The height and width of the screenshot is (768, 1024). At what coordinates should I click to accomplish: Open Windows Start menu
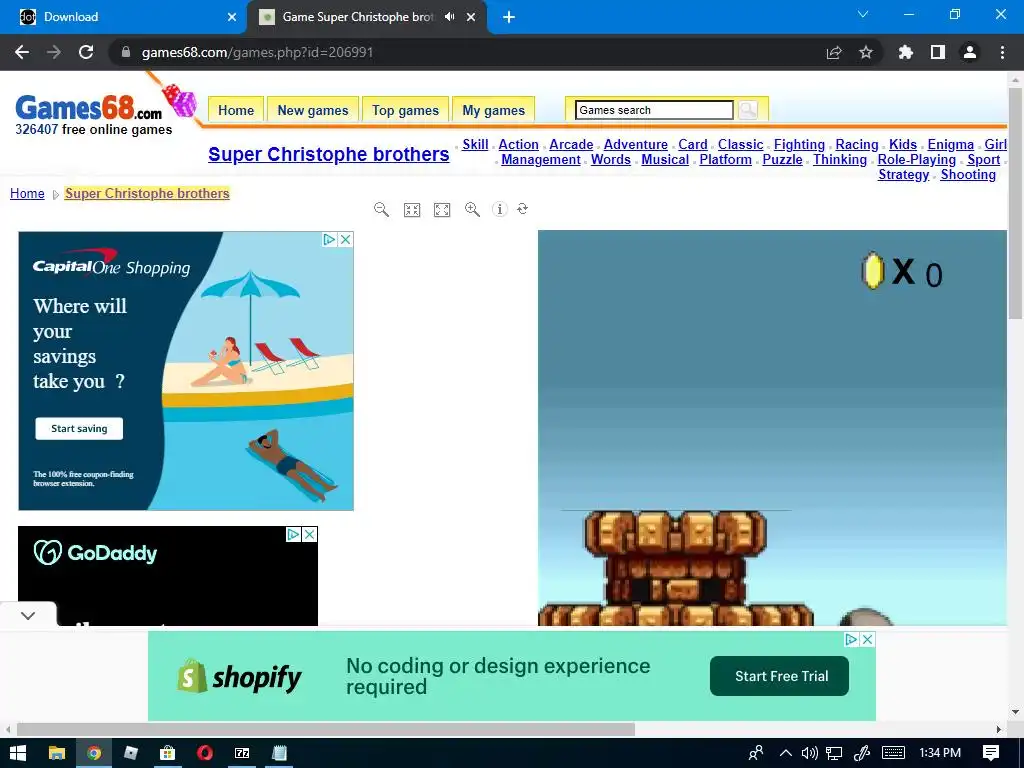tap(18, 753)
